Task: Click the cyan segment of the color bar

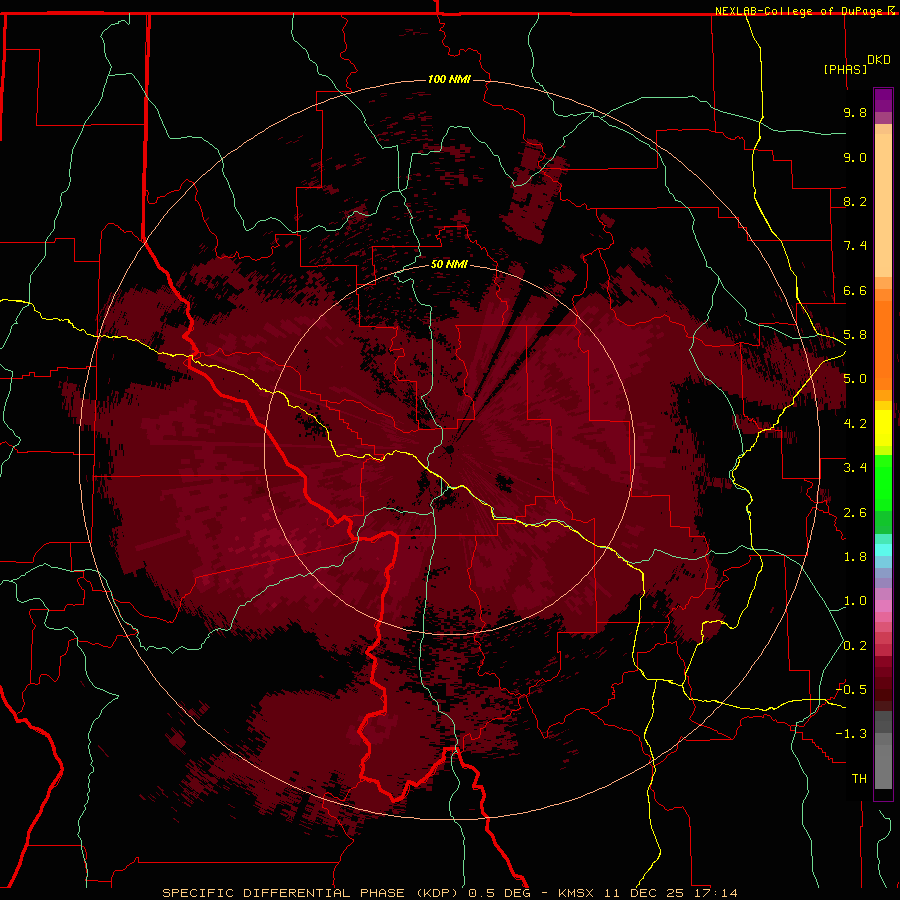Action: [x=883, y=550]
